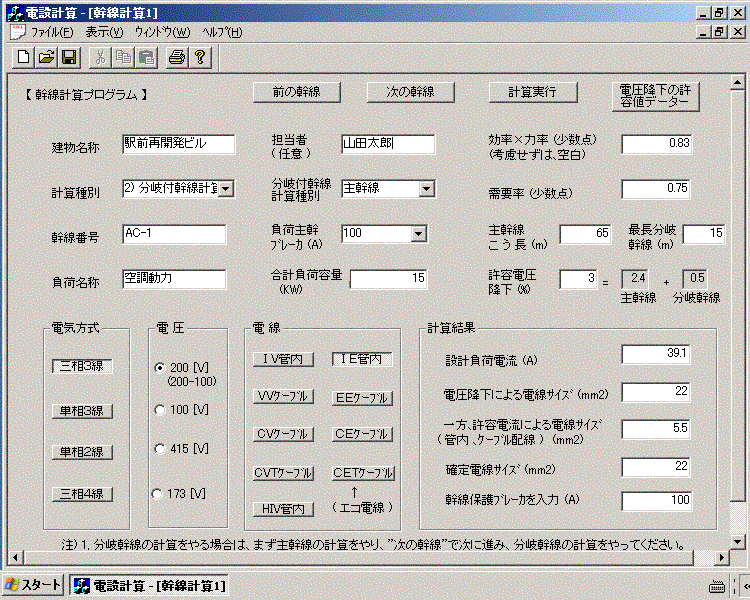Click the Cut scissors toolbar icon

[101, 58]
